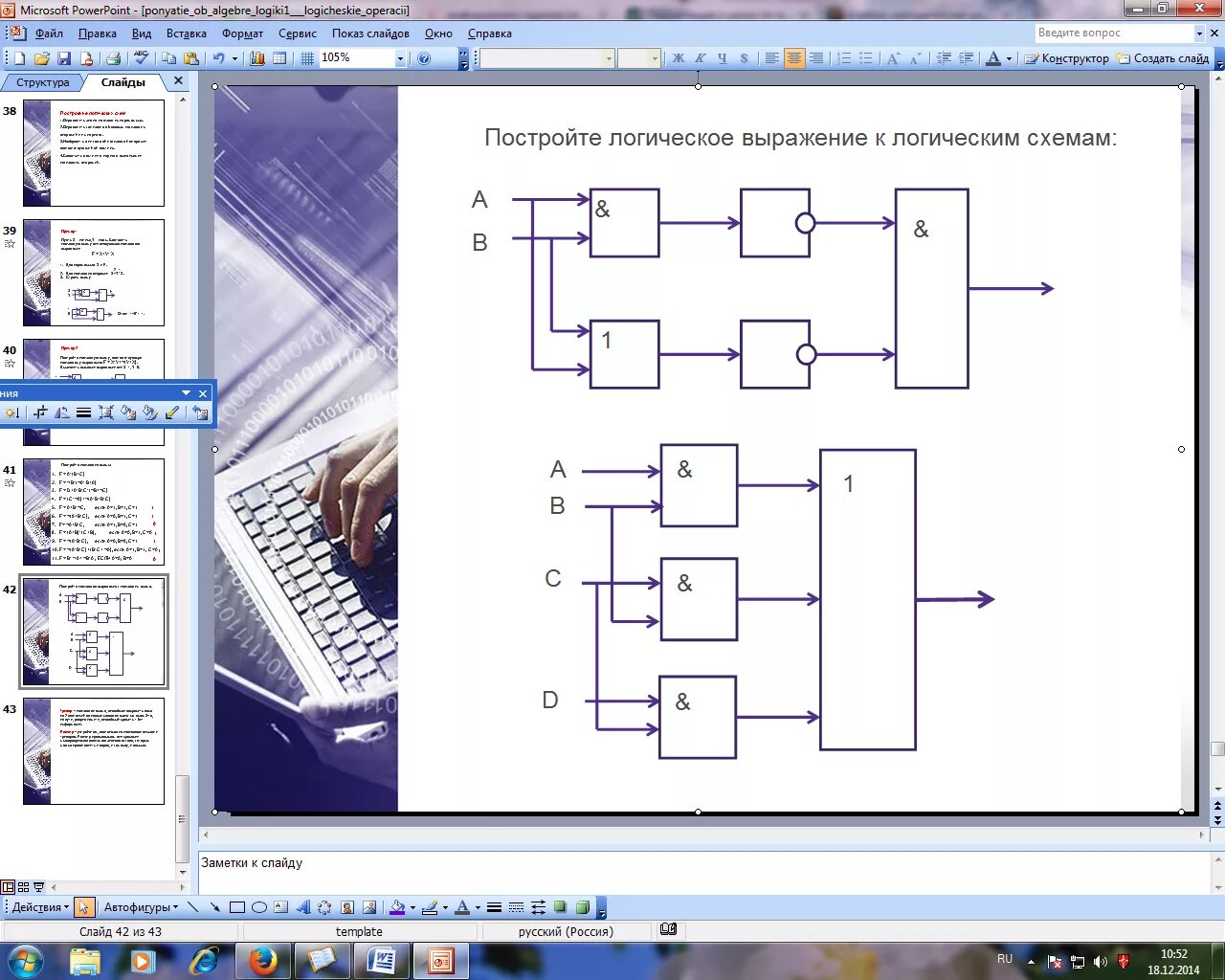Click in the Введите вопрос search field
Screen dimensions: 1225x980
[1114, 33]
